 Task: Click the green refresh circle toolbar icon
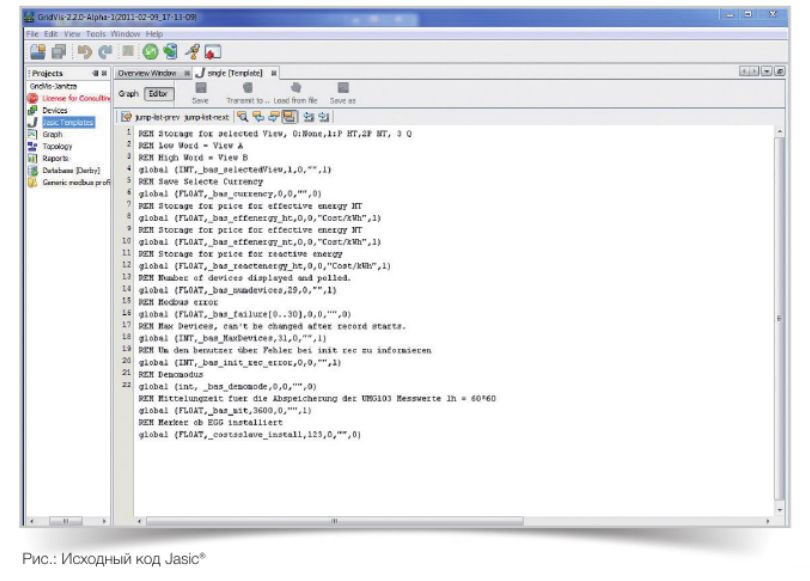(x=149, y=51)
